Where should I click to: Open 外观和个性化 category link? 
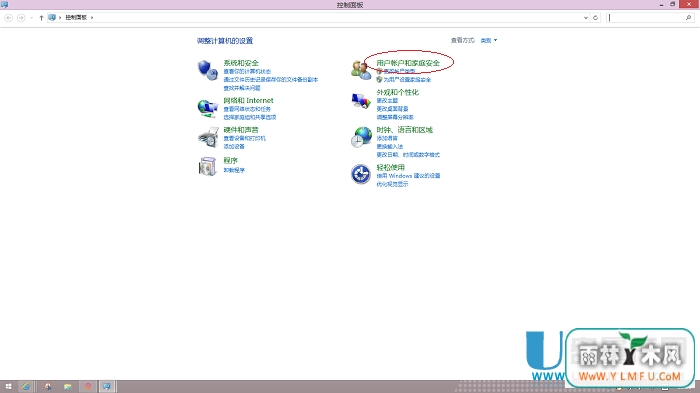tap(398, 92)
